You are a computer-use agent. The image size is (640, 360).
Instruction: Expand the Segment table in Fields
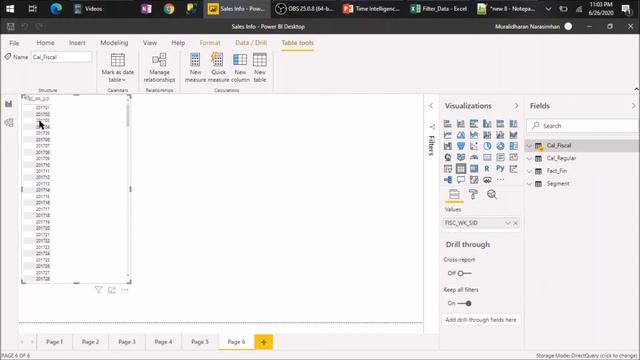pos(529,184)
